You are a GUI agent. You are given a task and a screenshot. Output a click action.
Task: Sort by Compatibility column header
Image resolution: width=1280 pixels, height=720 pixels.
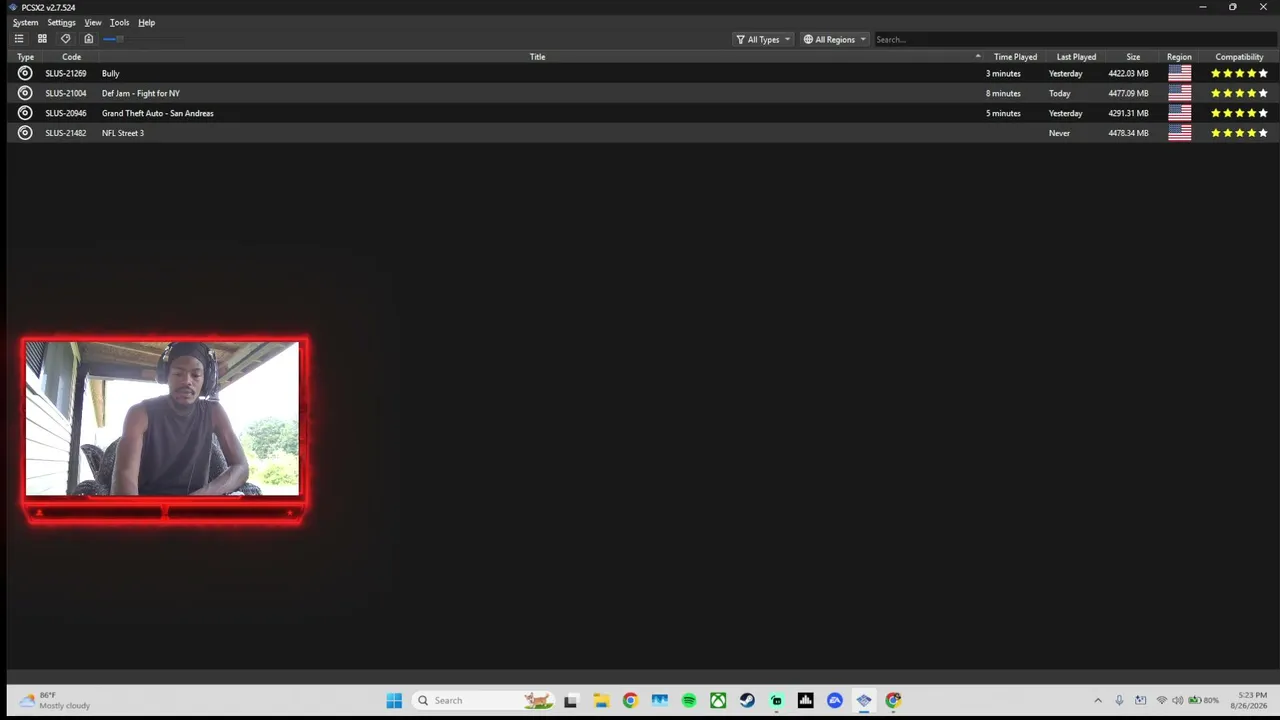pos(1239,57)
